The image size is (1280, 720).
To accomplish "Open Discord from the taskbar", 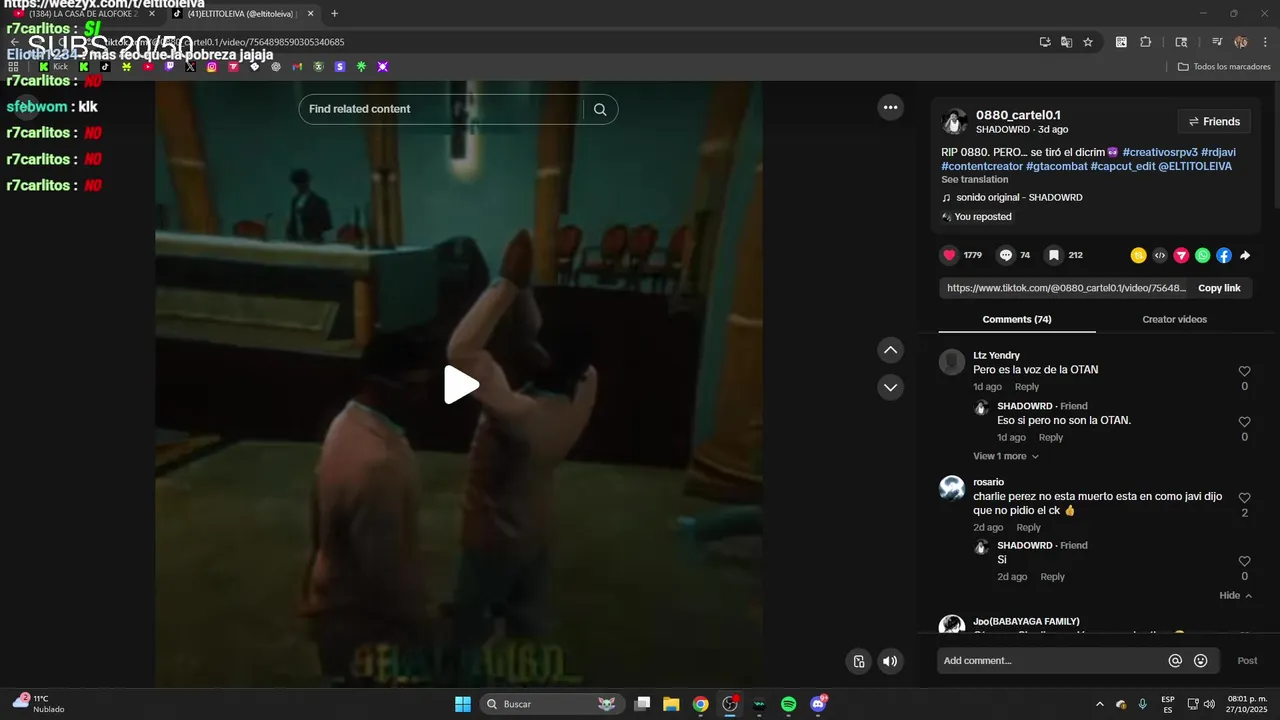I will pos(819,704).
